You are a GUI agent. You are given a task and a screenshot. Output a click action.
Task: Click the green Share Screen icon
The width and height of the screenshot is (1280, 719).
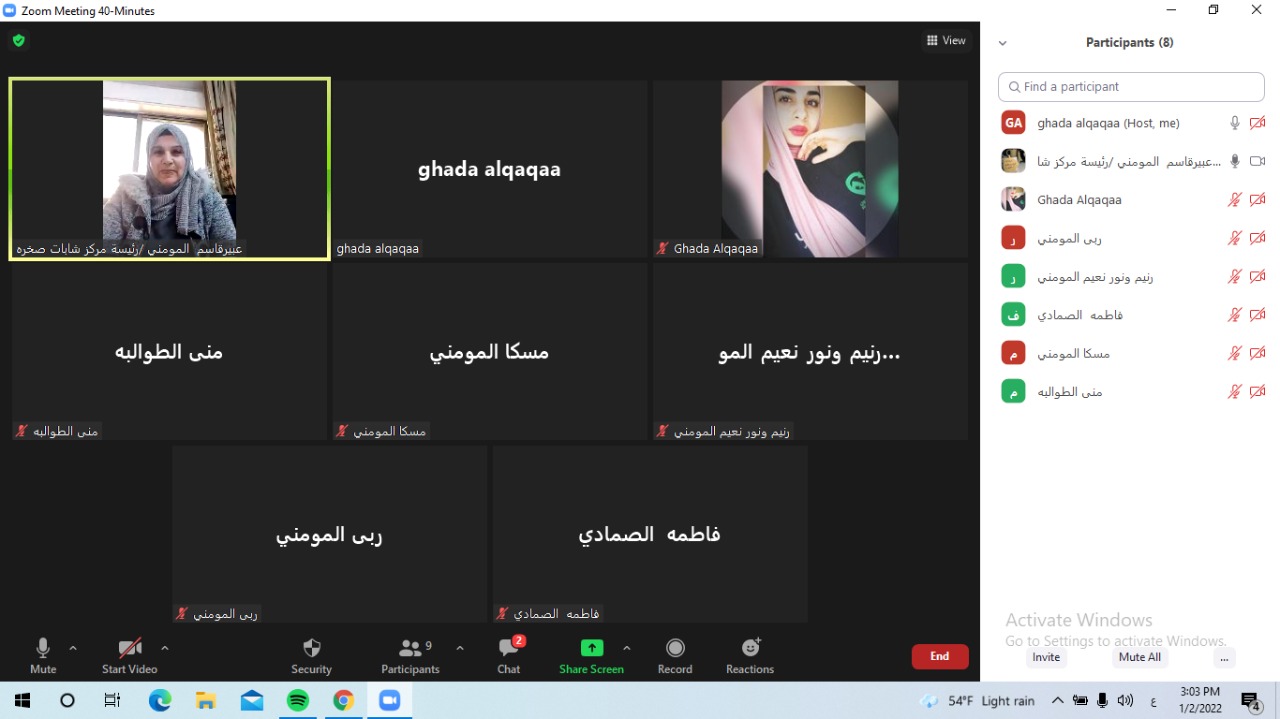click(591, 648)
